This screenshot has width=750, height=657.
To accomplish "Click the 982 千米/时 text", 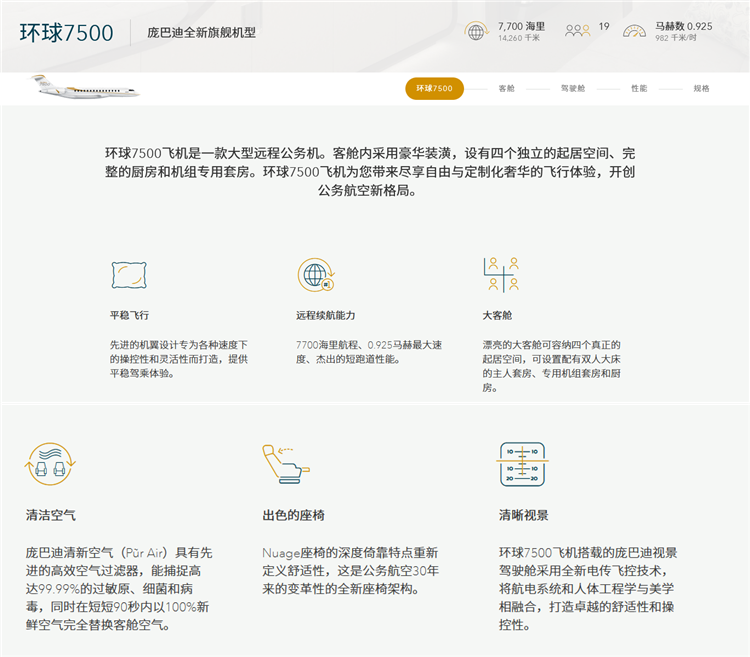I will tap(676, 38).
